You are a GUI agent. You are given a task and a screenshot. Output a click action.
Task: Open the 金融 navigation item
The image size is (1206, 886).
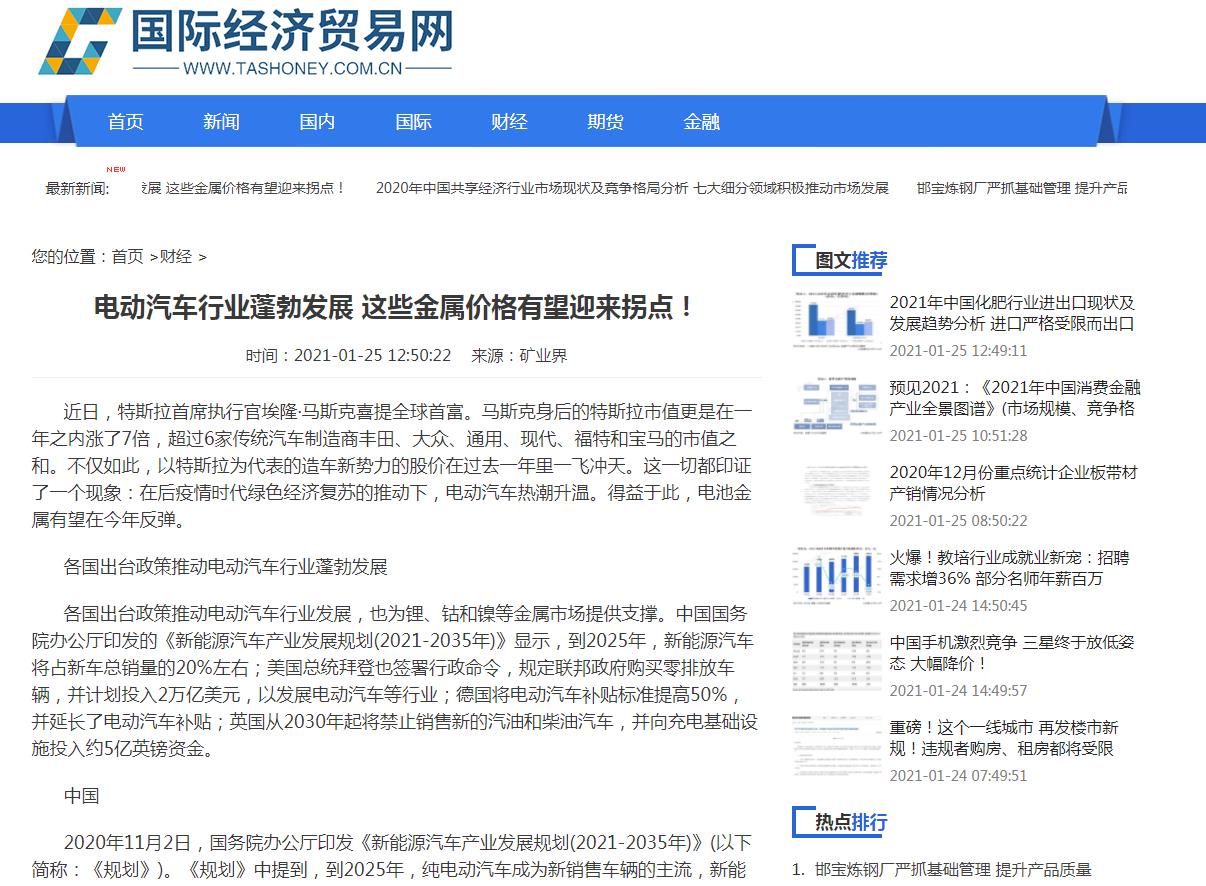[x=701, y=122]
